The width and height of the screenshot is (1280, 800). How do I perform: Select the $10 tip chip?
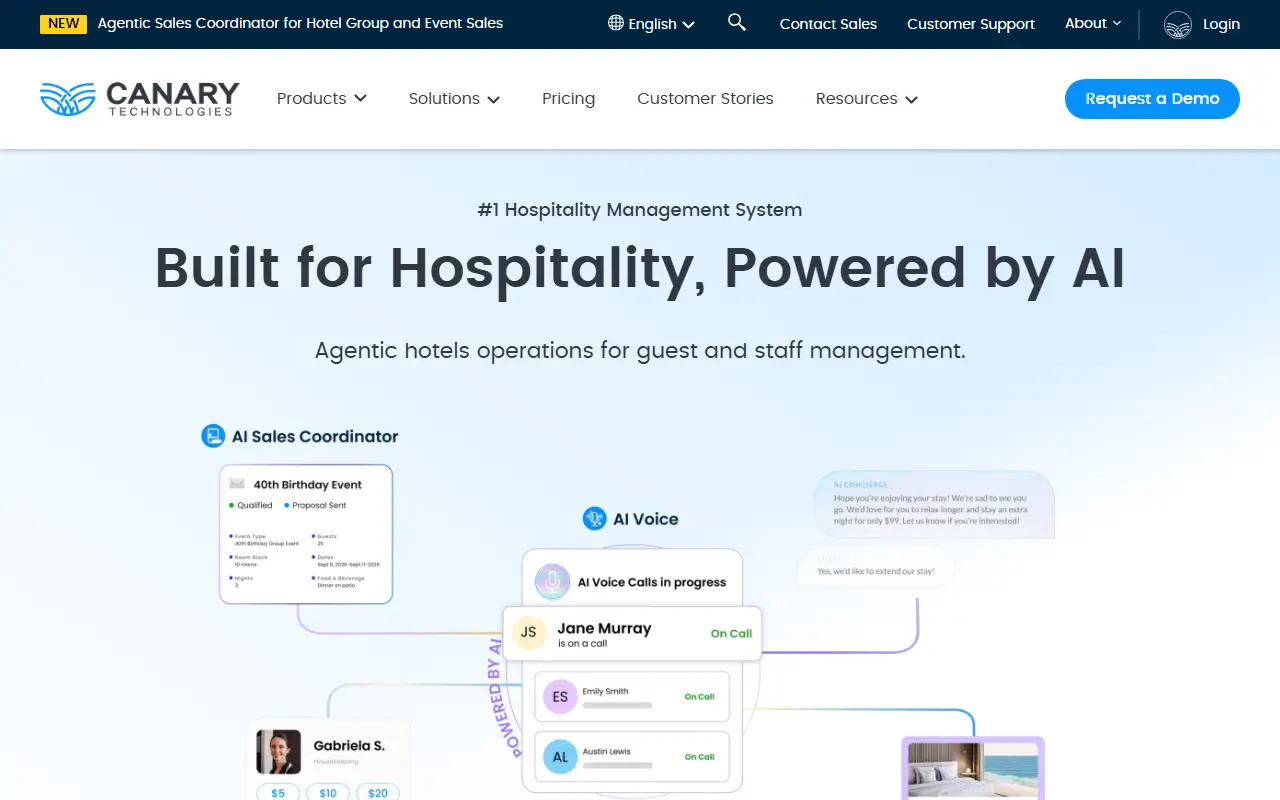pos(328,792)
